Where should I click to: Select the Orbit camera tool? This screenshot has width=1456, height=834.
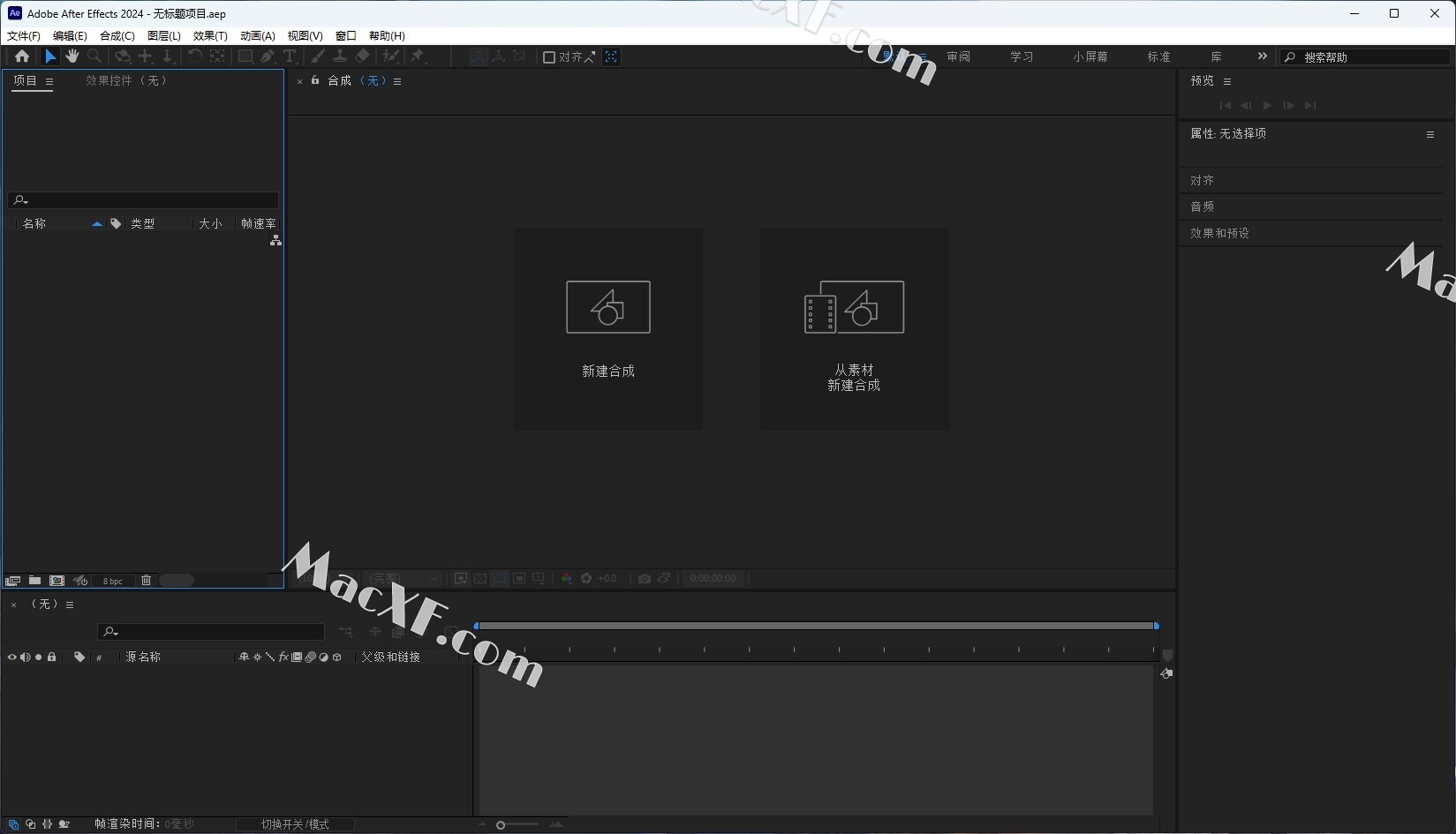coord(123,56)
